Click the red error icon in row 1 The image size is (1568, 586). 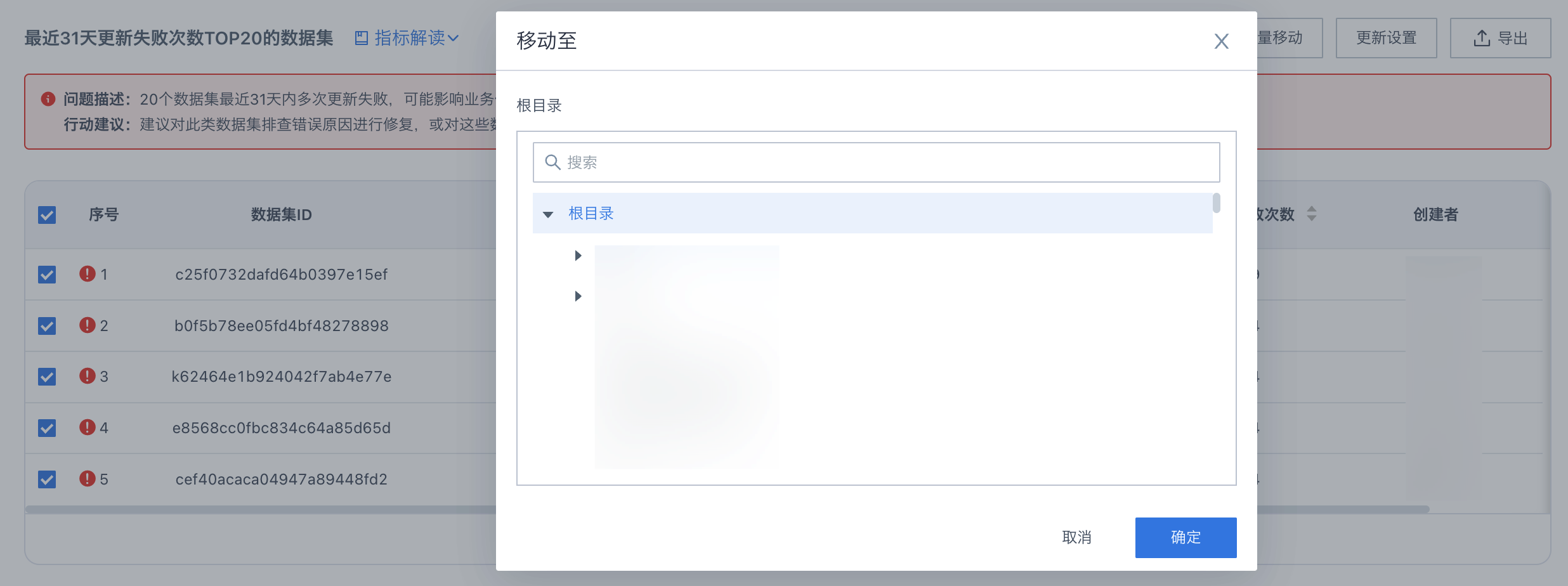point(88,274)
